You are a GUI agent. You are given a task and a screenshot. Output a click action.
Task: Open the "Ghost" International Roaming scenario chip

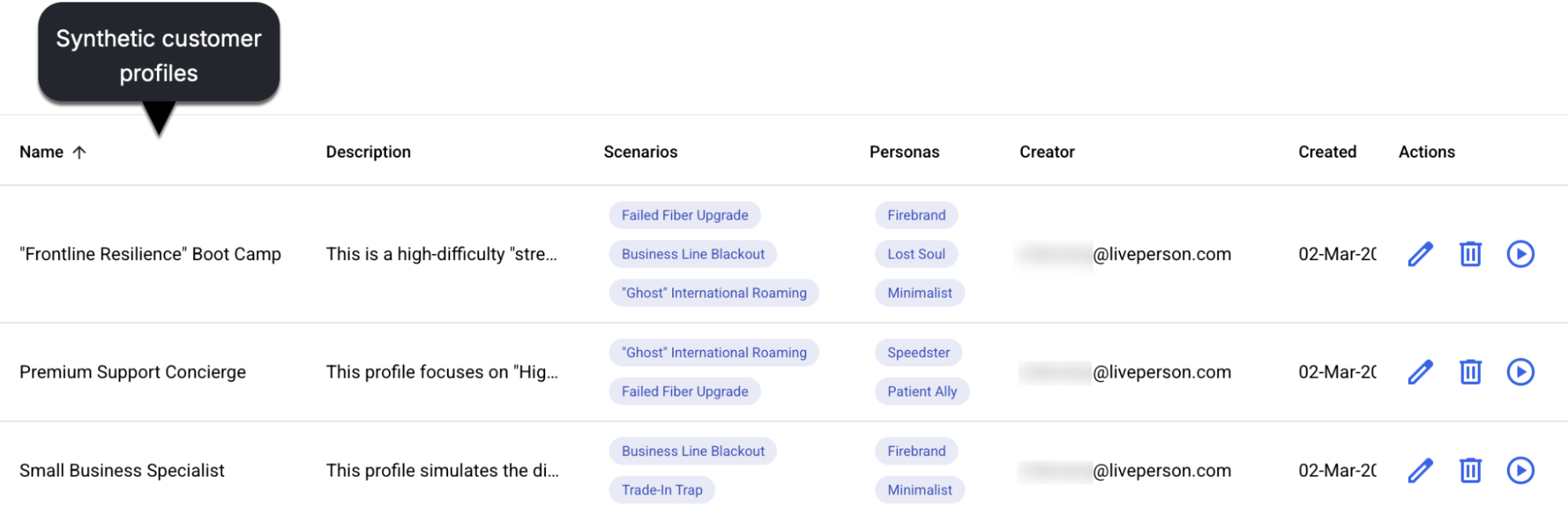(713, 292)
